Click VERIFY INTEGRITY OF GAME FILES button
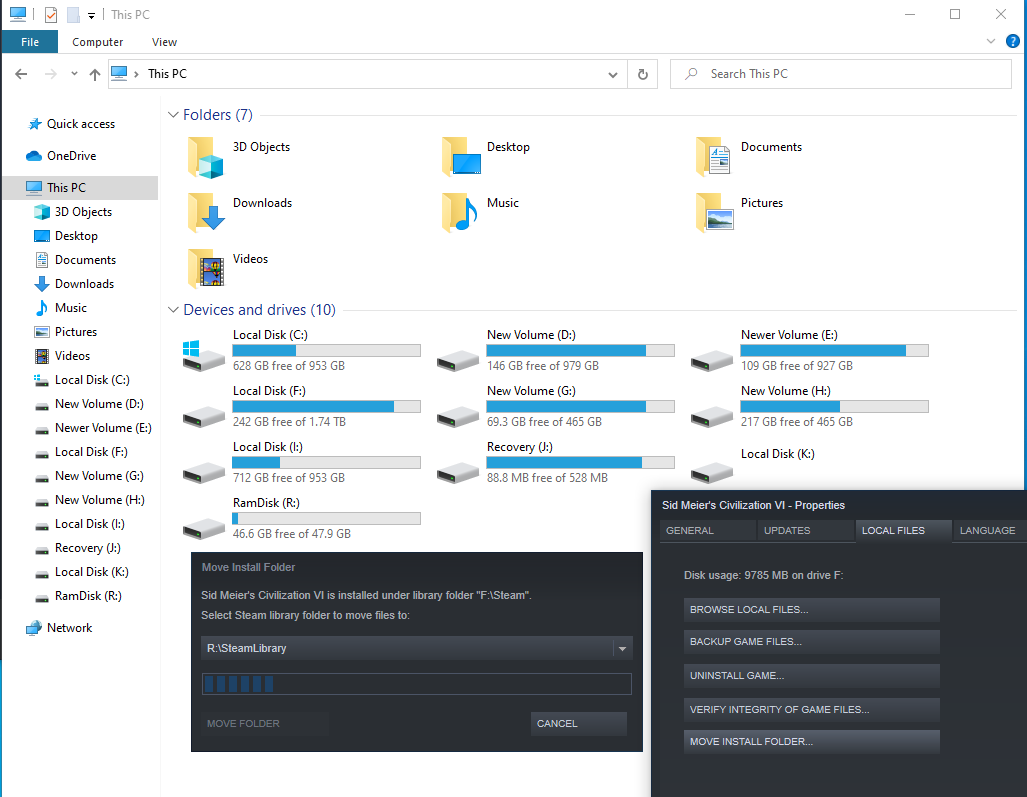The width and height of the screenshot is (1027, 797). 812,710
